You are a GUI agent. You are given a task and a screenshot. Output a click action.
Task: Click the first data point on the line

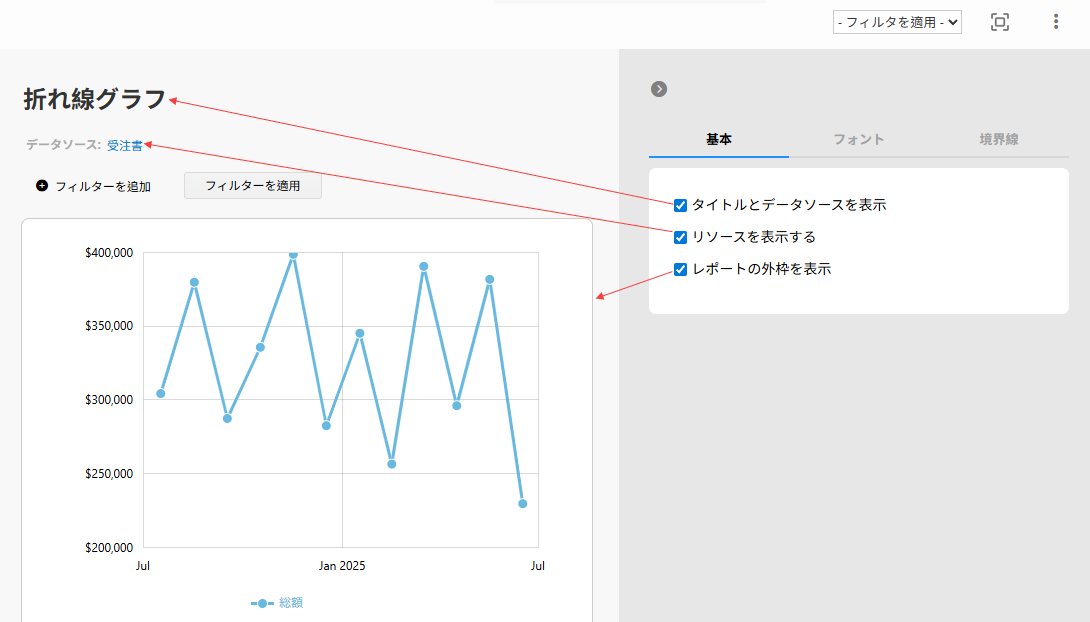161,393
